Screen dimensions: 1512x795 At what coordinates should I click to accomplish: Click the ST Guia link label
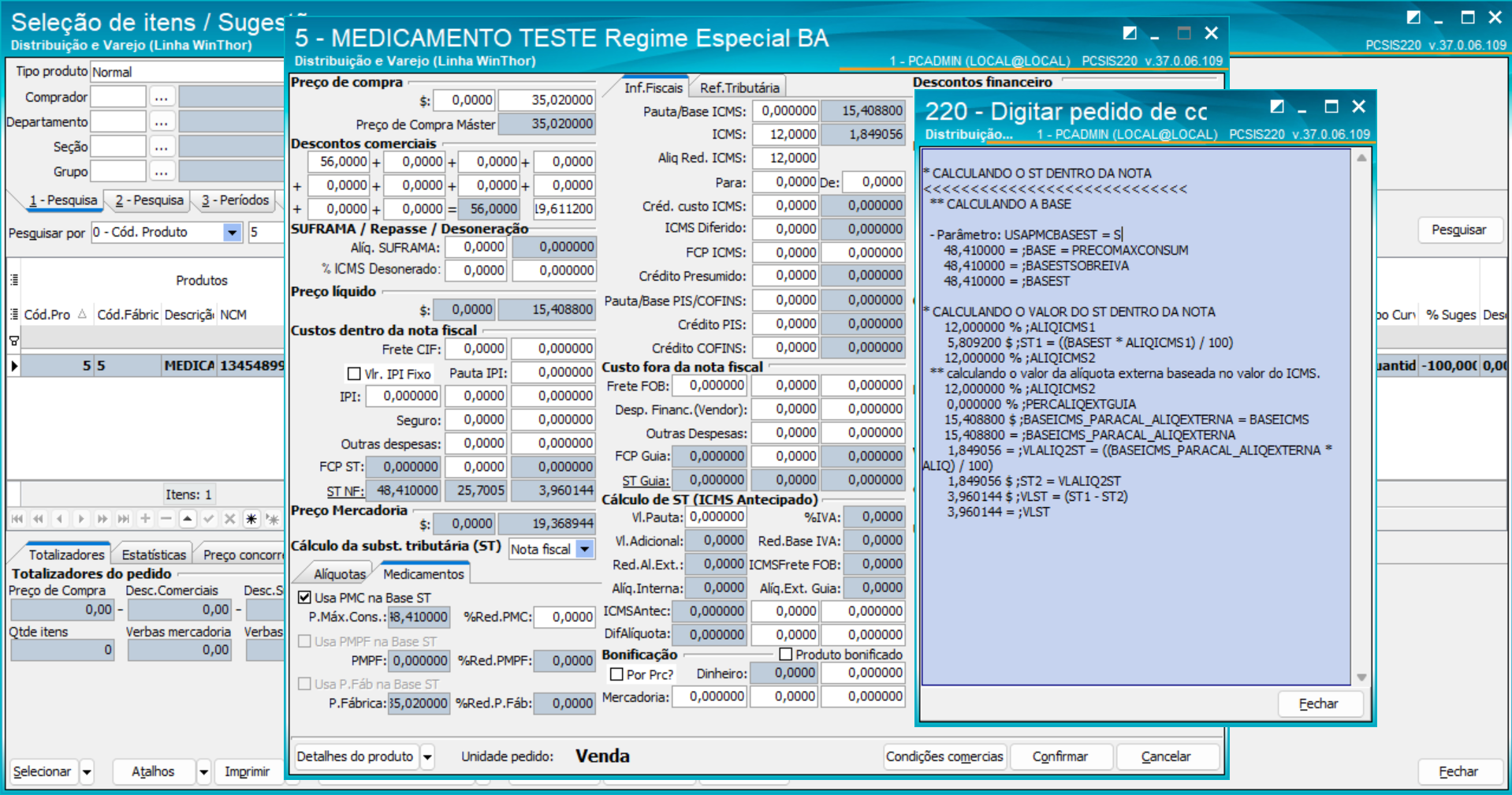pyautogui.click(x=646, y=481)
